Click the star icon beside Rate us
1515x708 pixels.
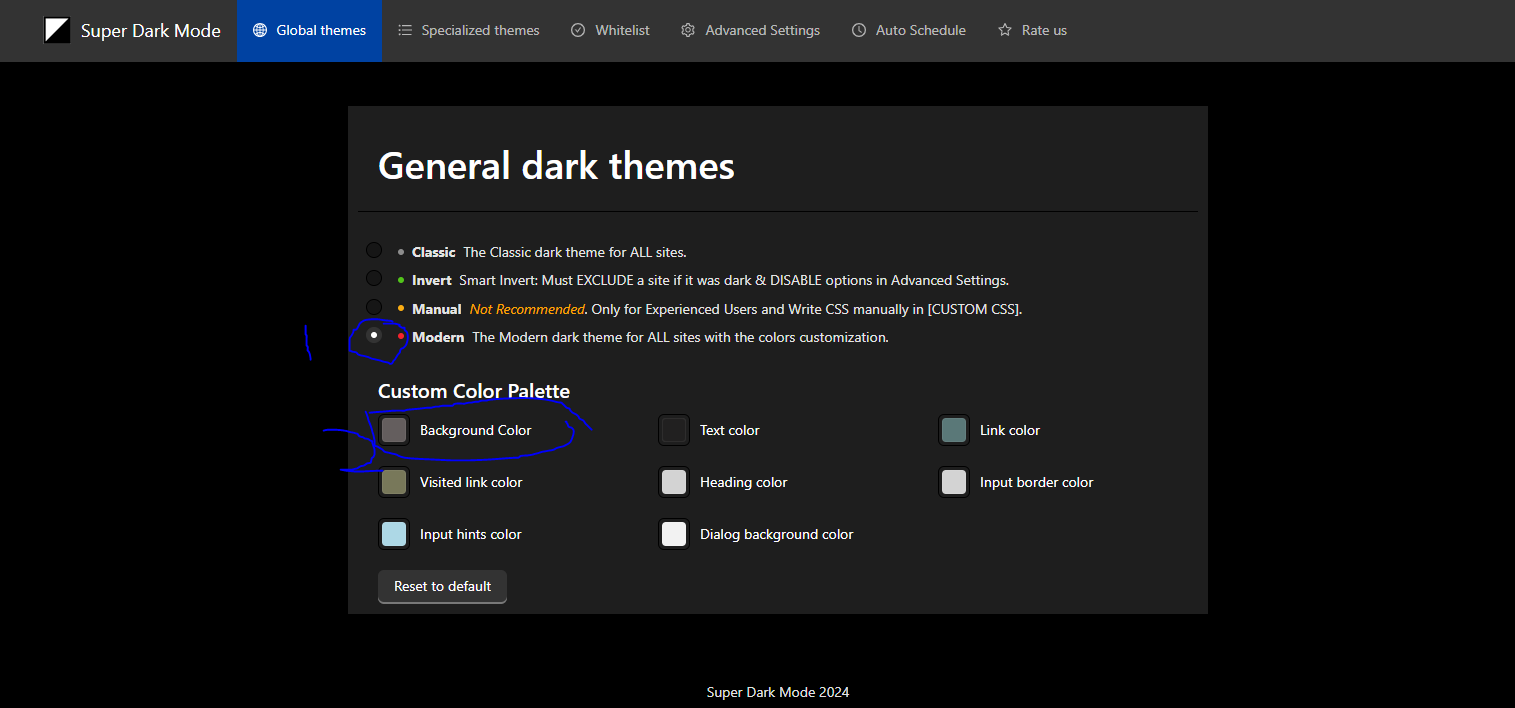pos(1005,30)
